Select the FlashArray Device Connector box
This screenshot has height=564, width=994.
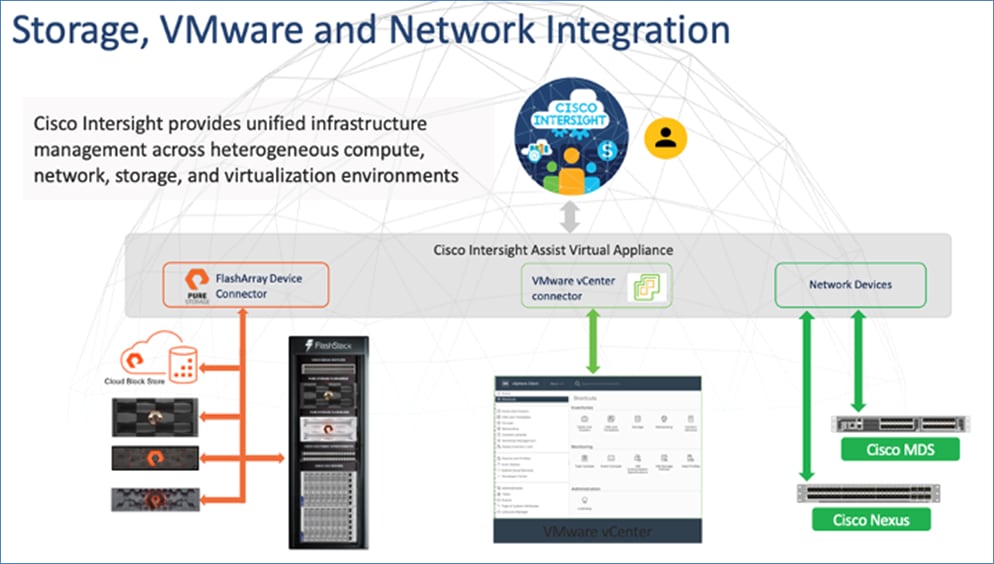pos(245,285)
